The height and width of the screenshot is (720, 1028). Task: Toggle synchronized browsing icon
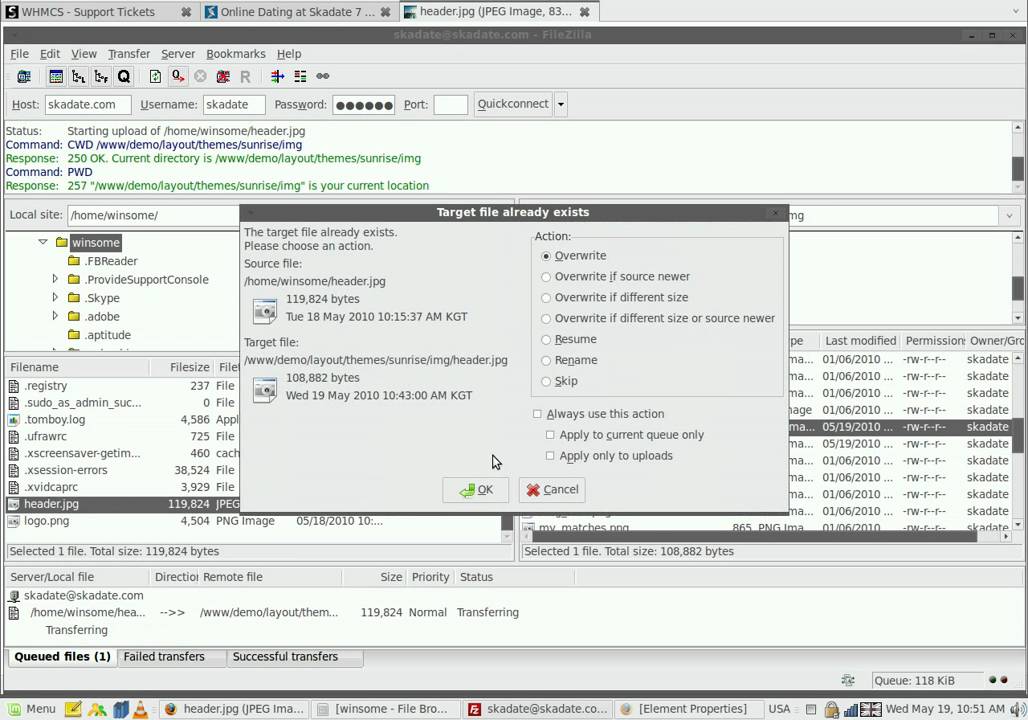point(323,77)
